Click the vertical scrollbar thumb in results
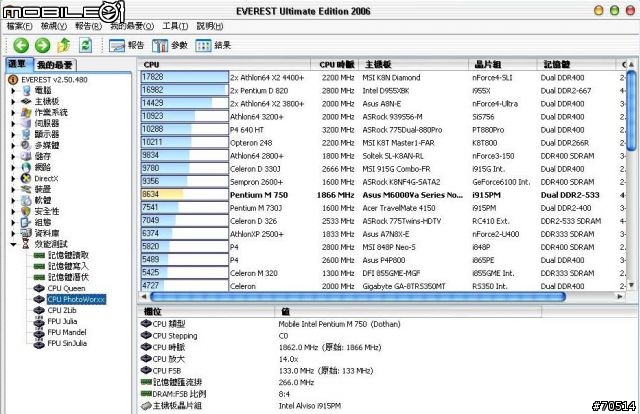Image resolution: width=640 pixels, height=414 pixels. click(631, 110)
